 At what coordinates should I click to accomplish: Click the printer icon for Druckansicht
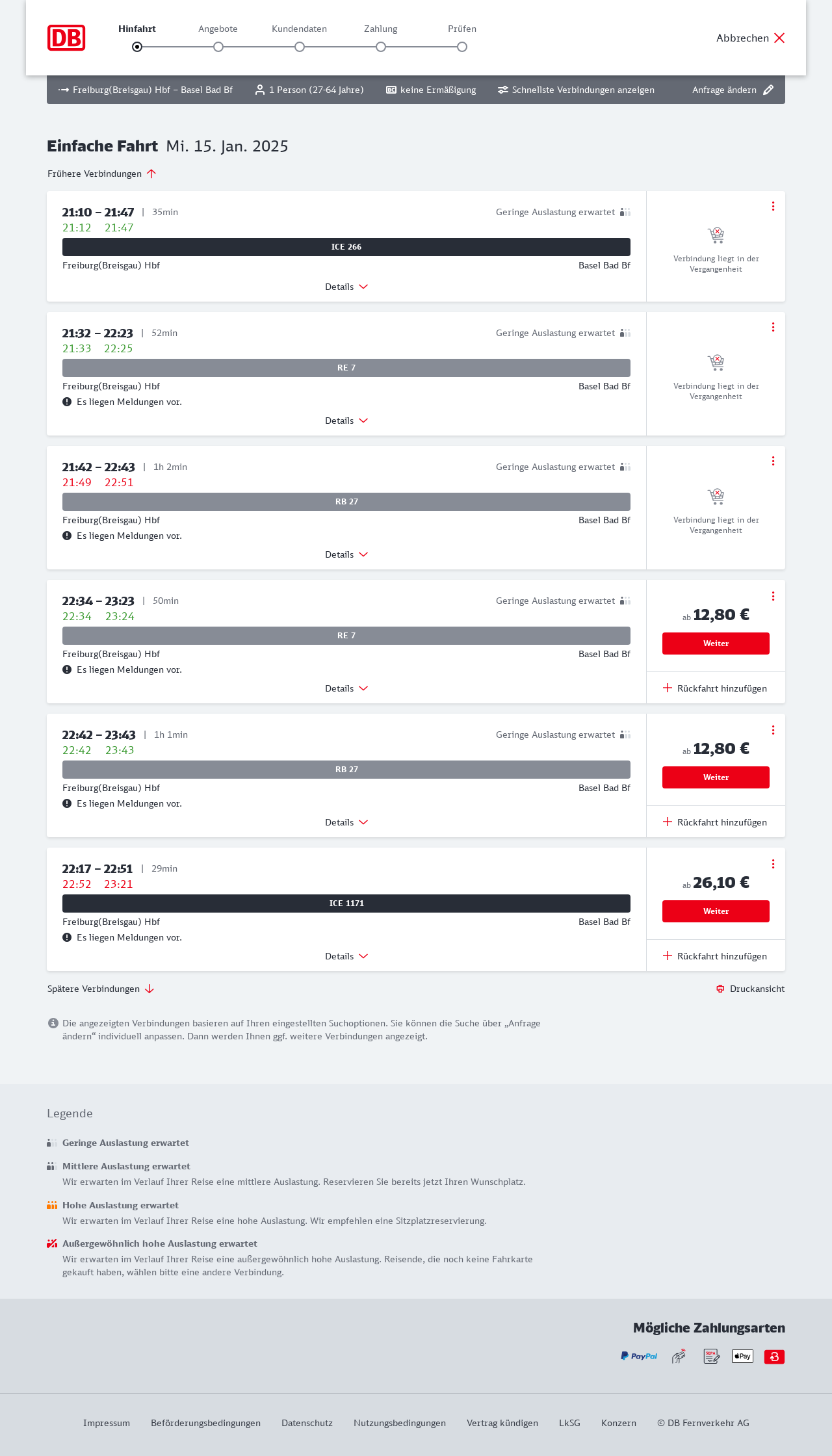click(720, 989)
